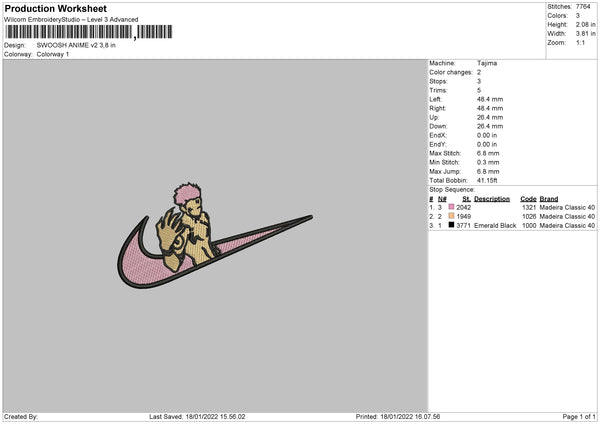The image size is (600, 424).
Task: Click the Color changes value 2
Action: pos(479,72)
